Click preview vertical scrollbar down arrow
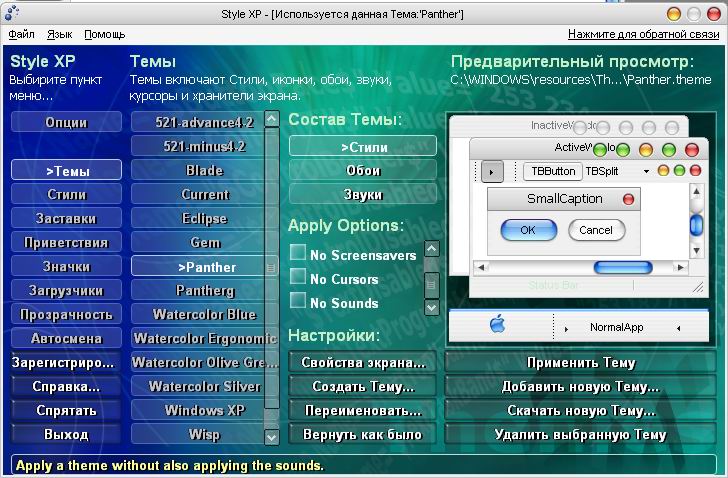 pos(696,251)
